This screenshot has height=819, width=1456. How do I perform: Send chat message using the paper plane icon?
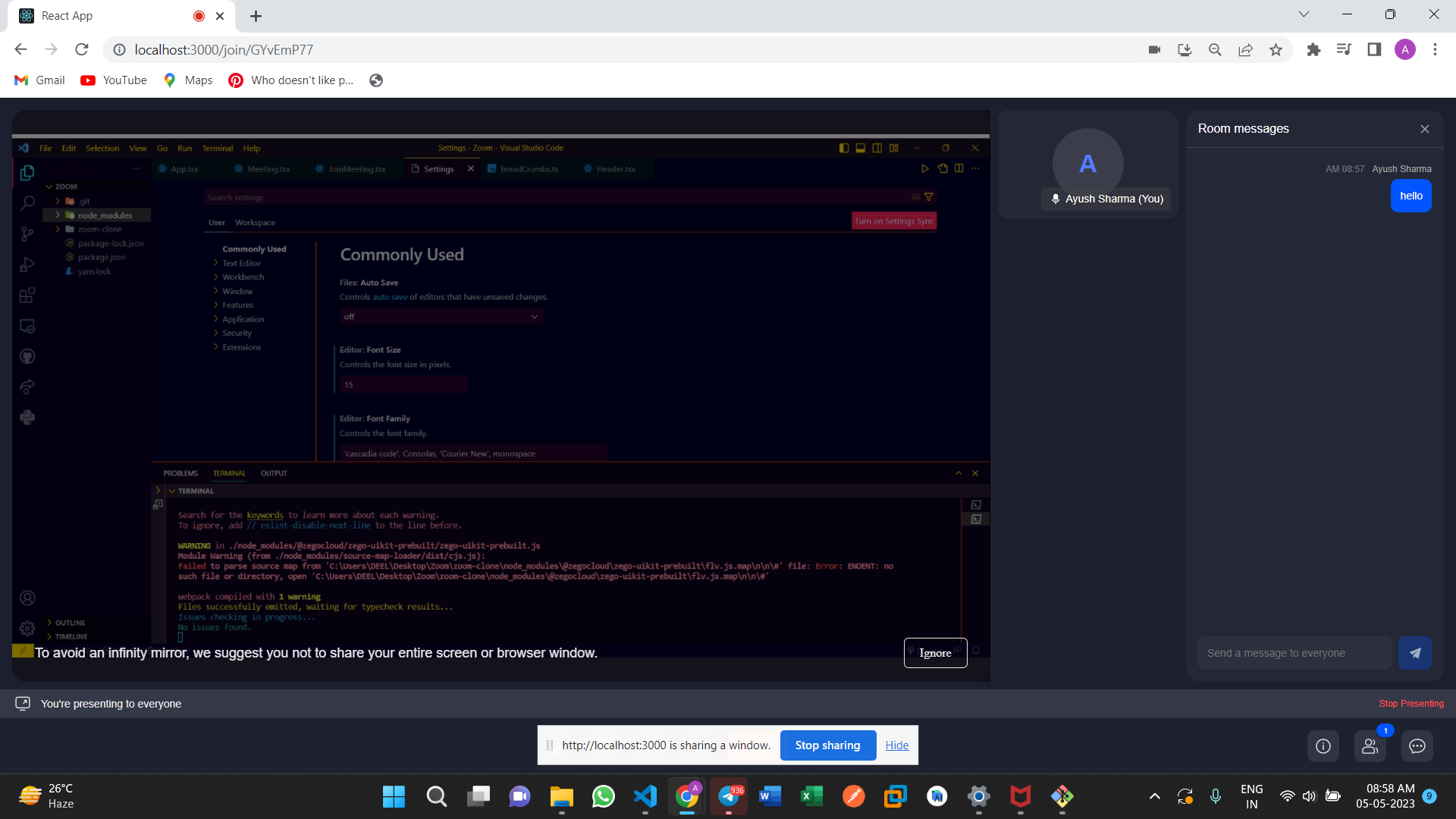click(x=1414, y=652)
